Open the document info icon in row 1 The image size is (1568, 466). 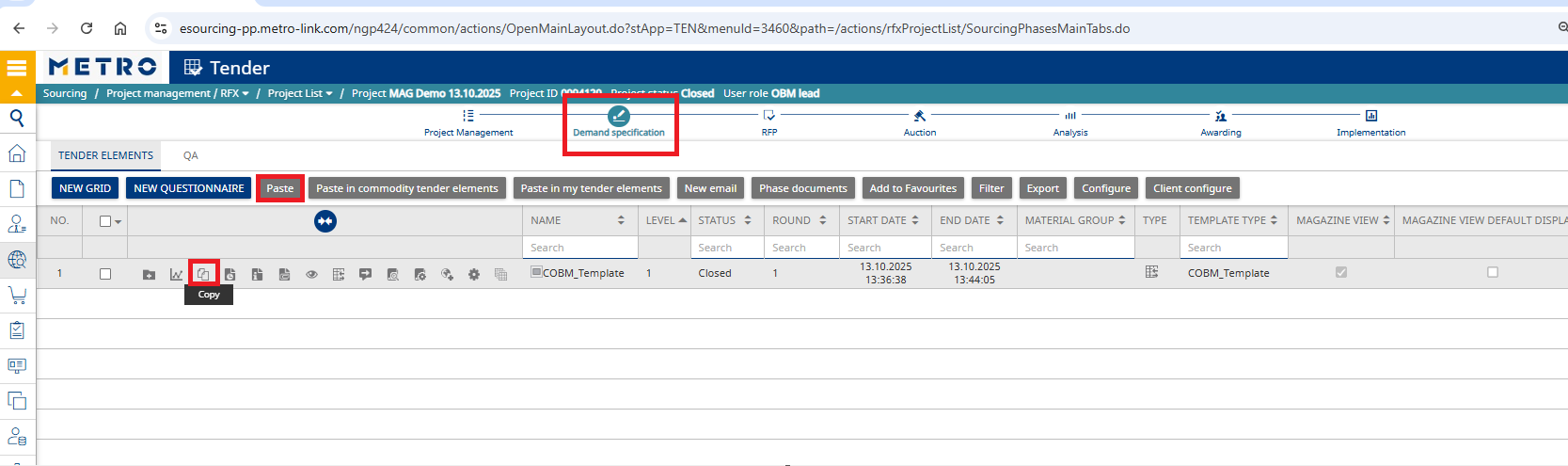point(257,275)
